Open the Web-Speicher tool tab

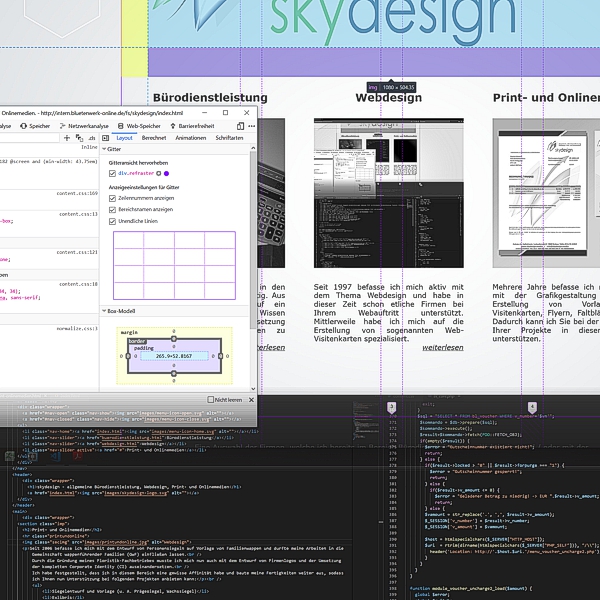139,126
